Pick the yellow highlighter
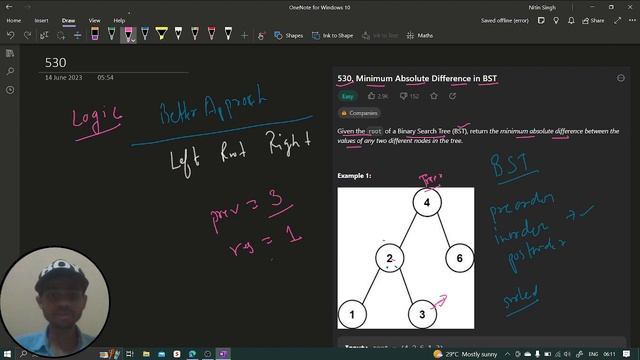The height and width of the screenshot is (360, 640). [x=162, y=33]
